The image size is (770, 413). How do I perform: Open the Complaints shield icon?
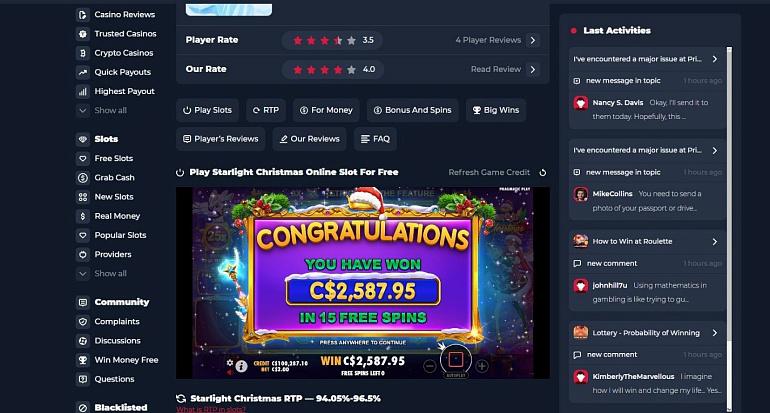point(82,322)
